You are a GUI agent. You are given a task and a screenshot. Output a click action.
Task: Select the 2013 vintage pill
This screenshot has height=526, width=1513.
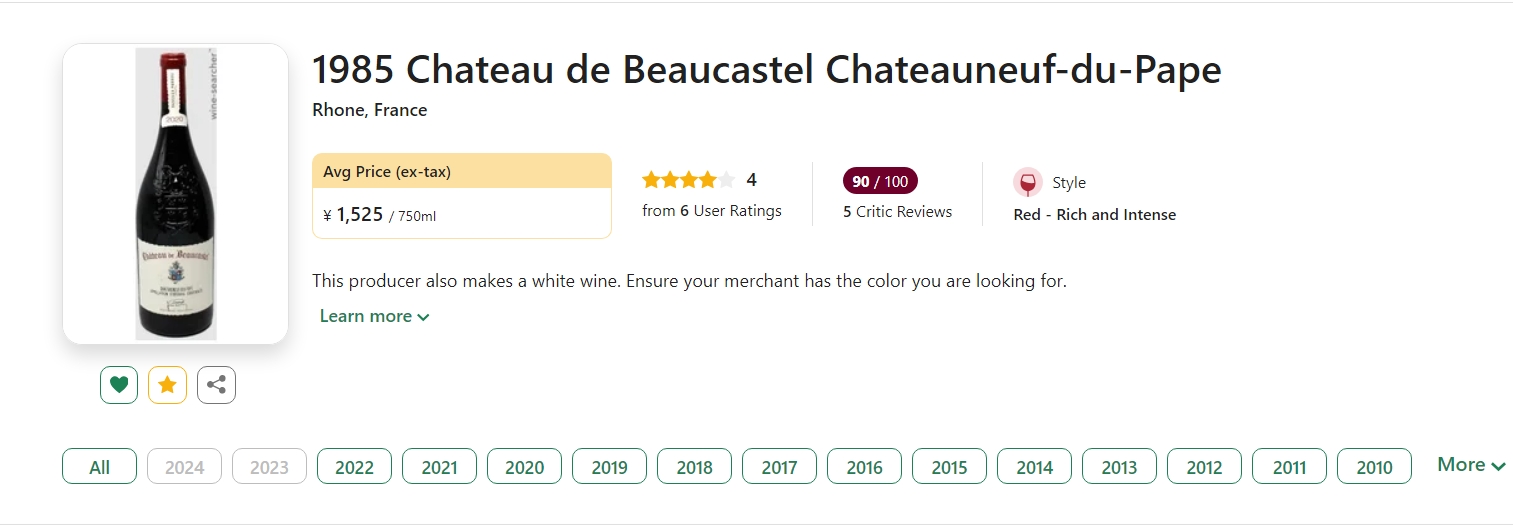1119,467
